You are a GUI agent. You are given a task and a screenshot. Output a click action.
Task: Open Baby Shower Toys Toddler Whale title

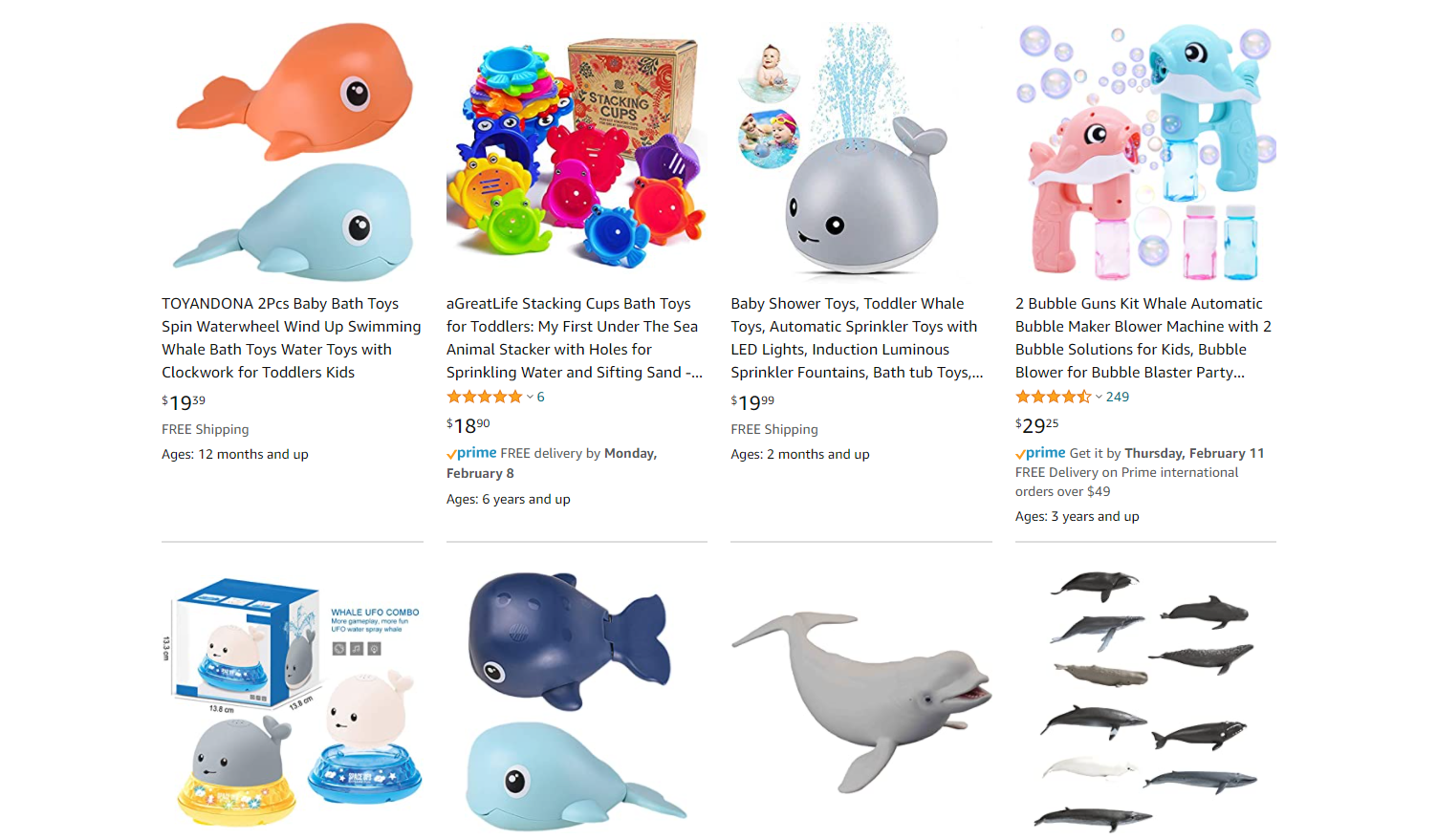(858, 338)
